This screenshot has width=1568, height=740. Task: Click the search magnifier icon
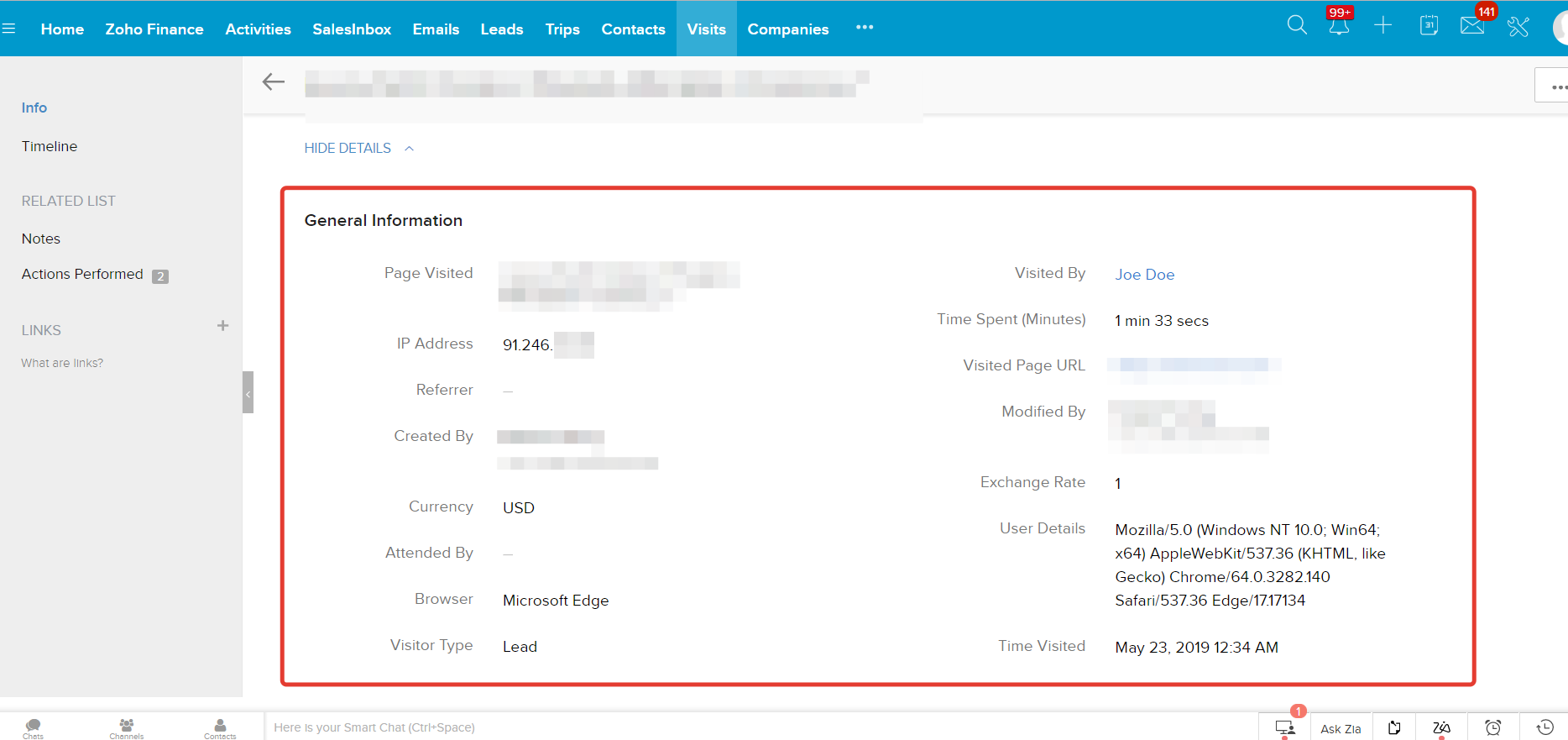click(x=1297, y=25)
